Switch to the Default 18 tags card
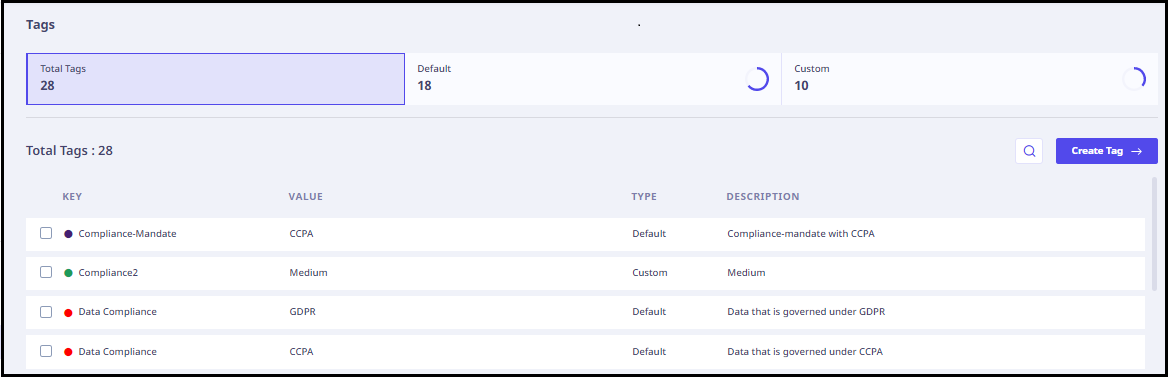 593,79
